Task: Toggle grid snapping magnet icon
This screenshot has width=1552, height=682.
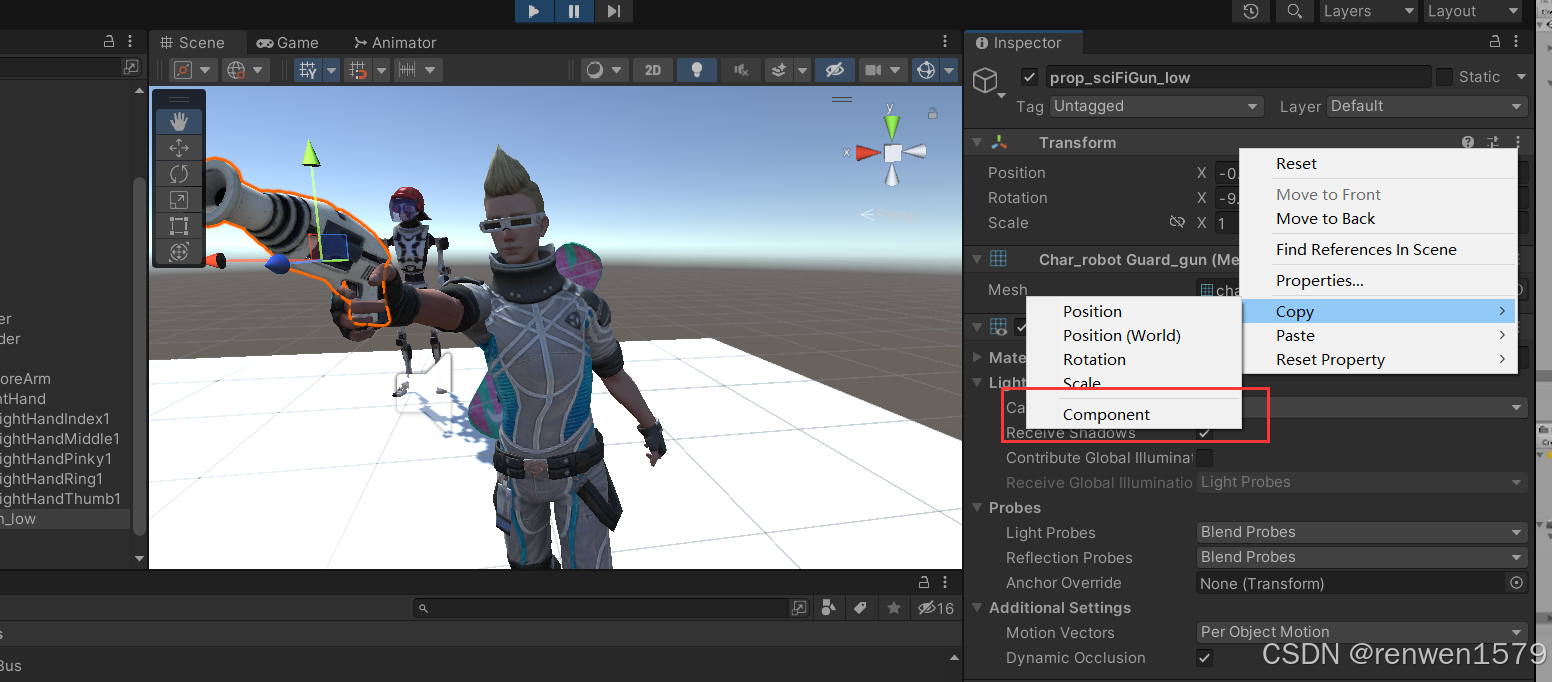Action: point(357,70)
